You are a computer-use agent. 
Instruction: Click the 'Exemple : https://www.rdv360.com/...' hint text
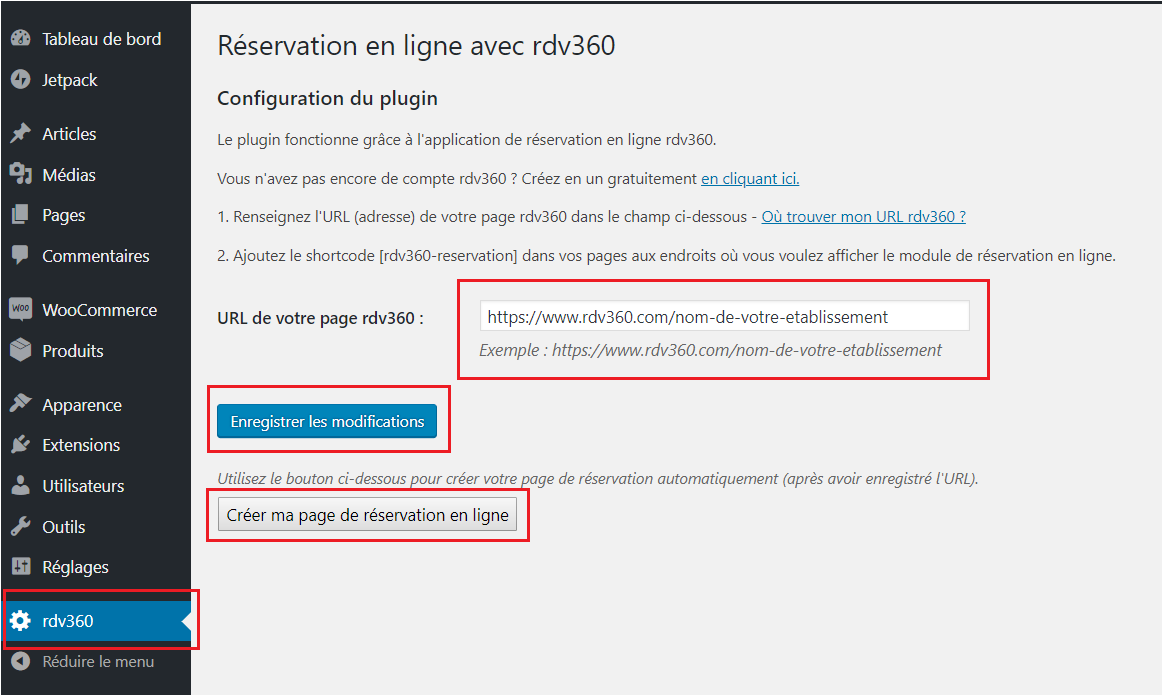pyautogui.click(x=711, y=349)
